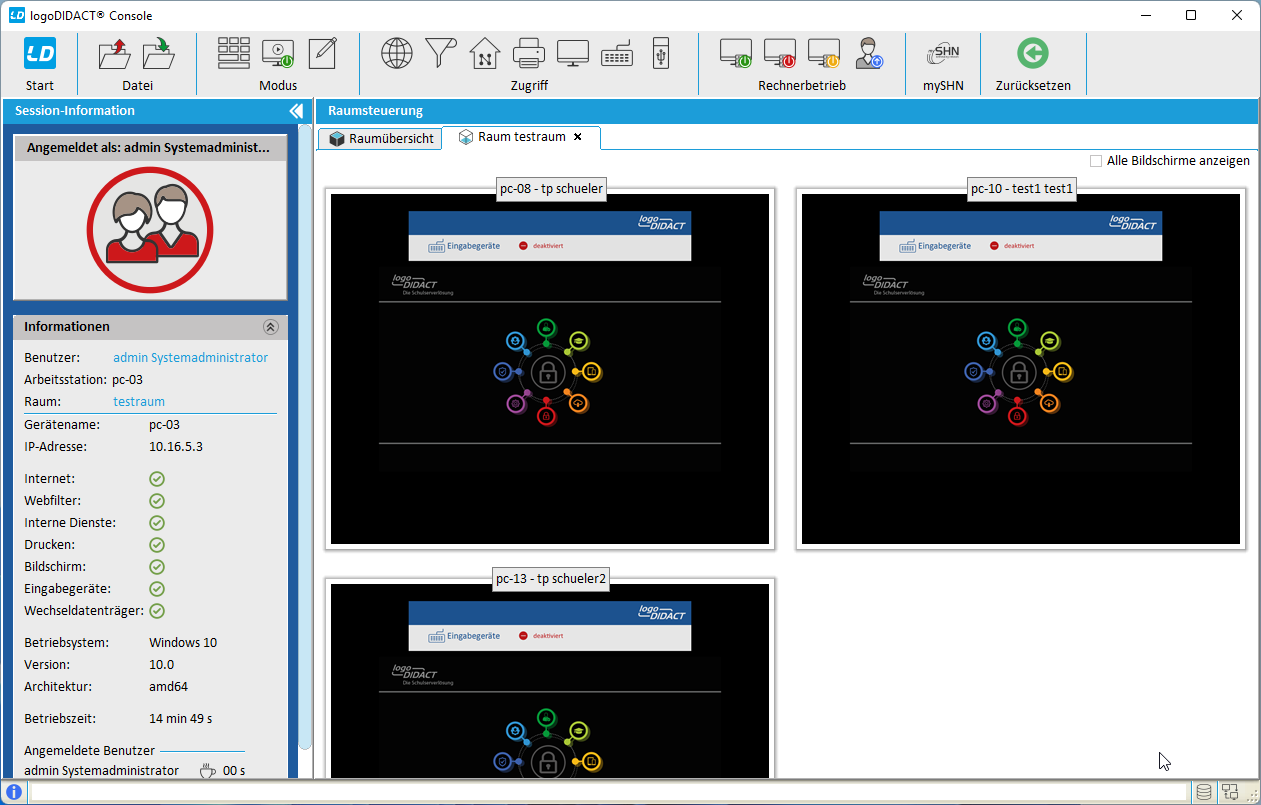Click the 'amd64' architecture value
Screen dimensions: 1261x805
168,687
